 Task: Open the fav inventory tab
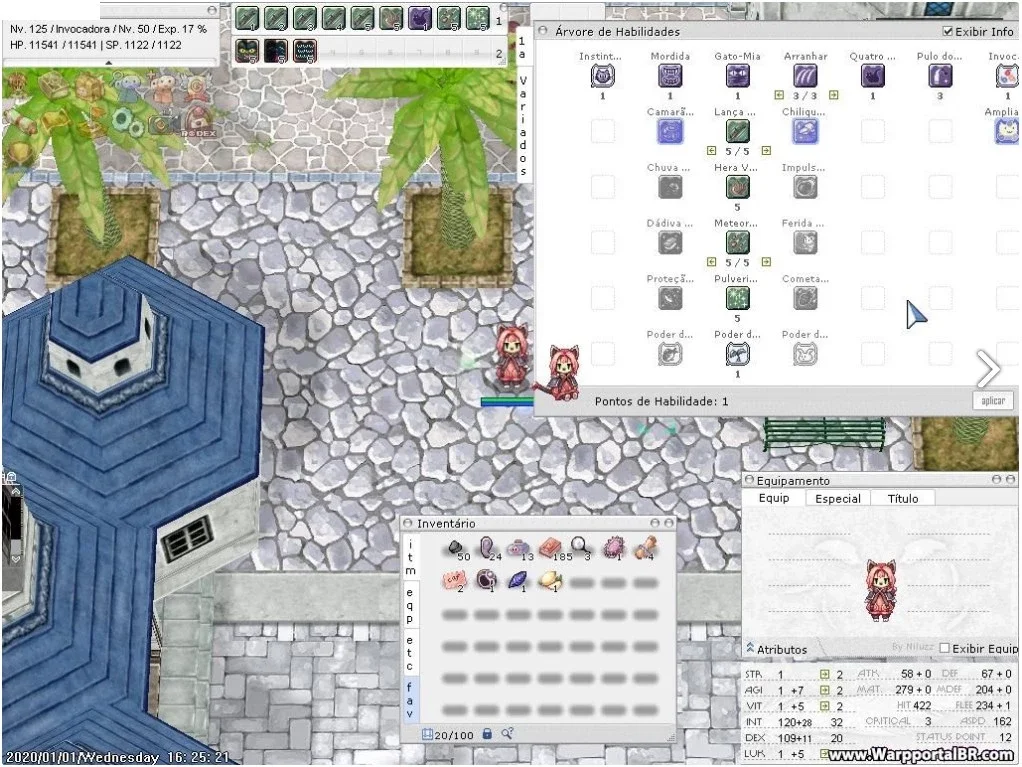pyautogui.click(x=410, y=700)
